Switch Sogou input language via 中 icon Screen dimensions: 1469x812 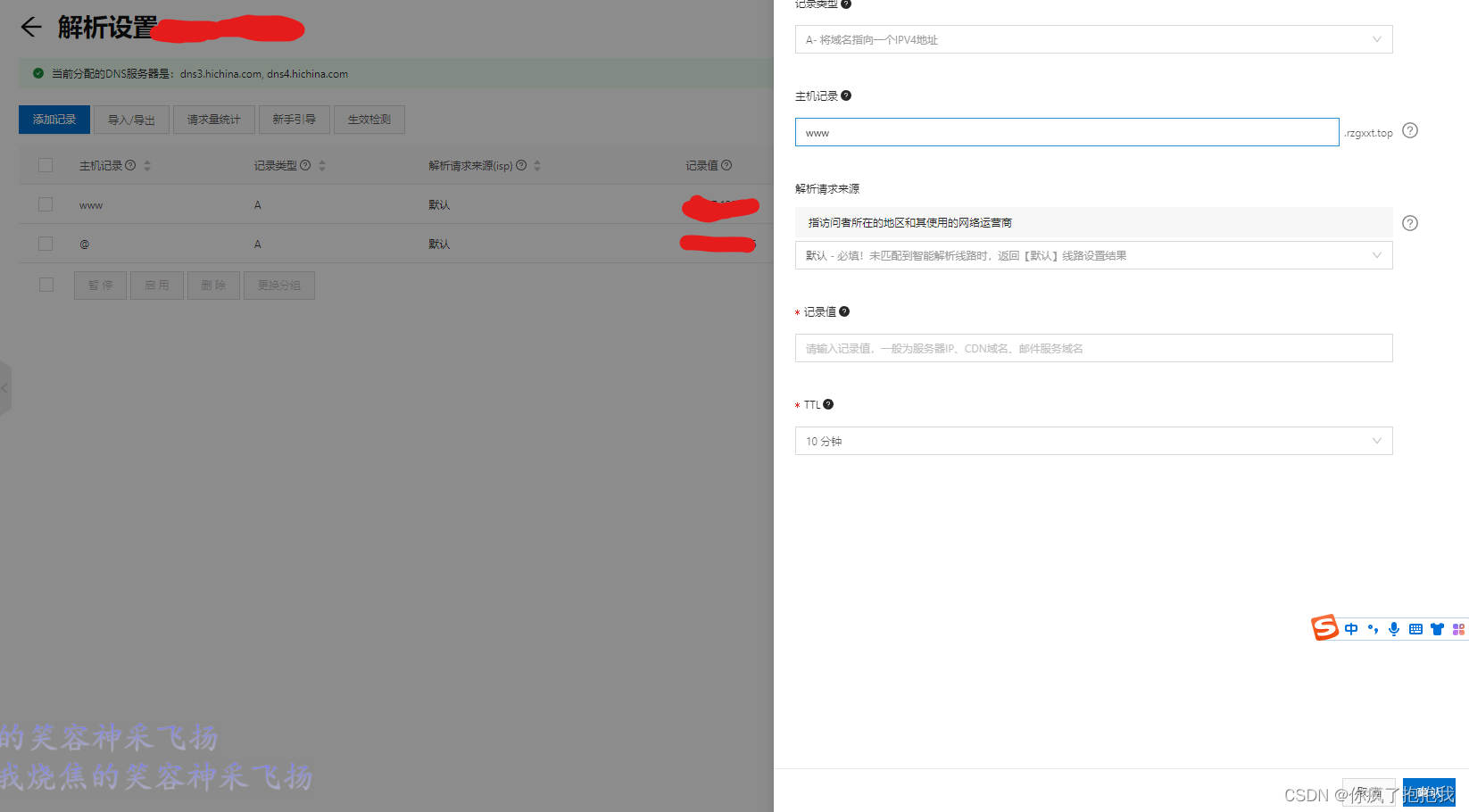pyautogui.click(x=1351, y=629)
